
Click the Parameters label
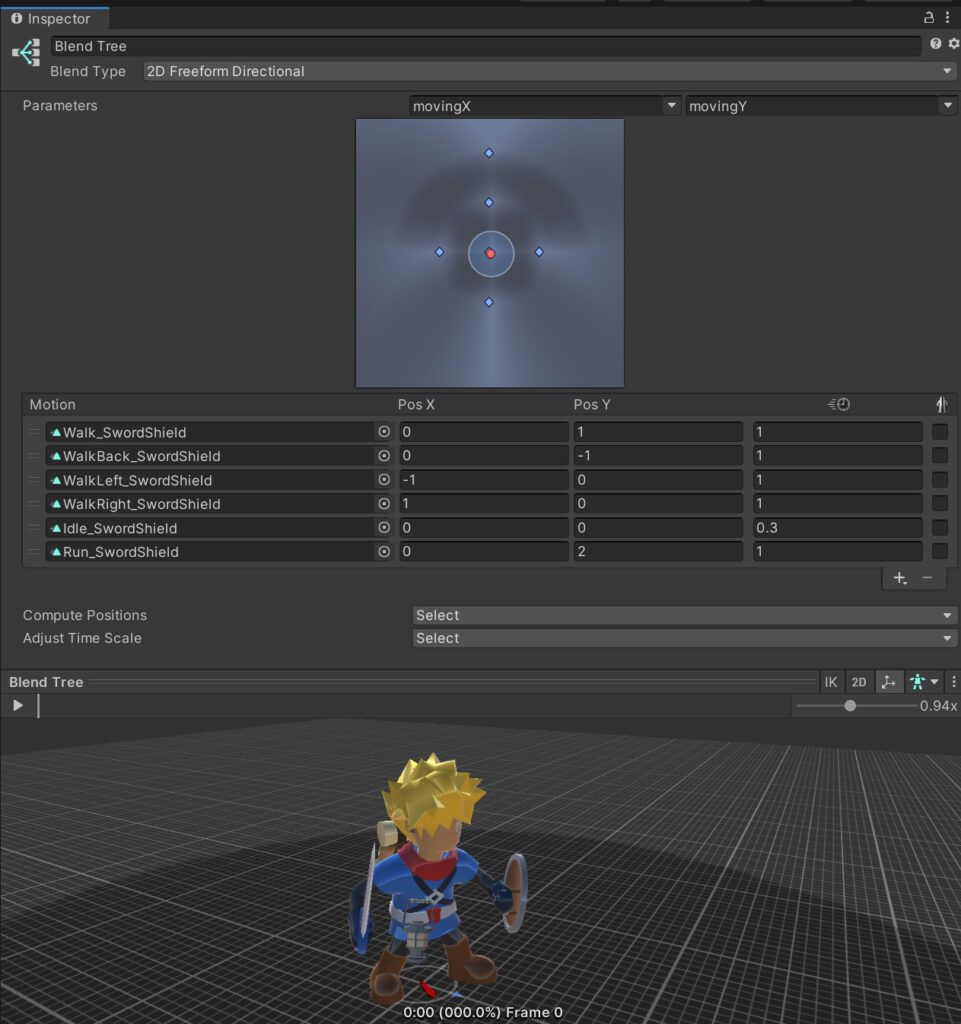pos(60,106)
